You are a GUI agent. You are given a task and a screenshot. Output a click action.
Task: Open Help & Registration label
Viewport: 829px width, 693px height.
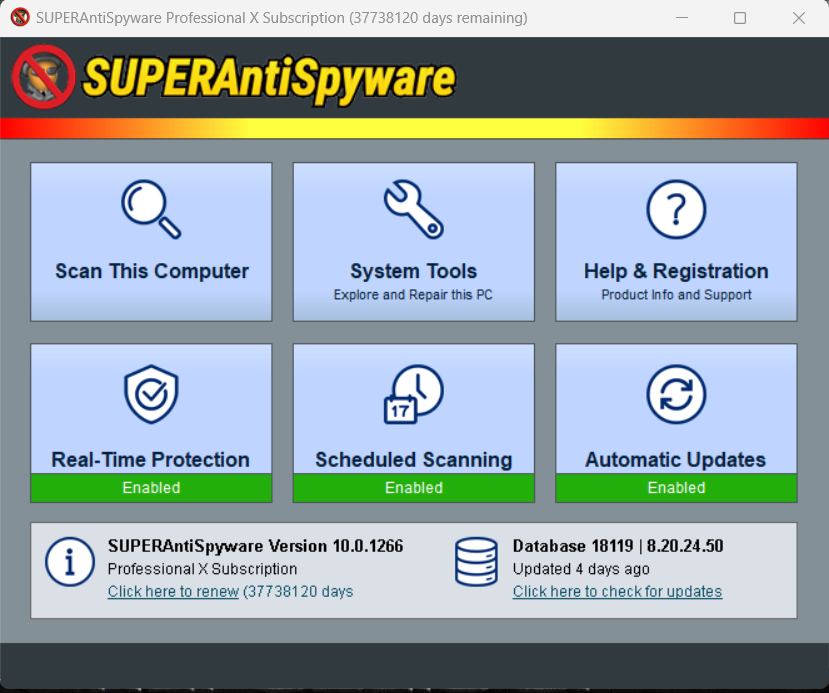coord(676,271)
